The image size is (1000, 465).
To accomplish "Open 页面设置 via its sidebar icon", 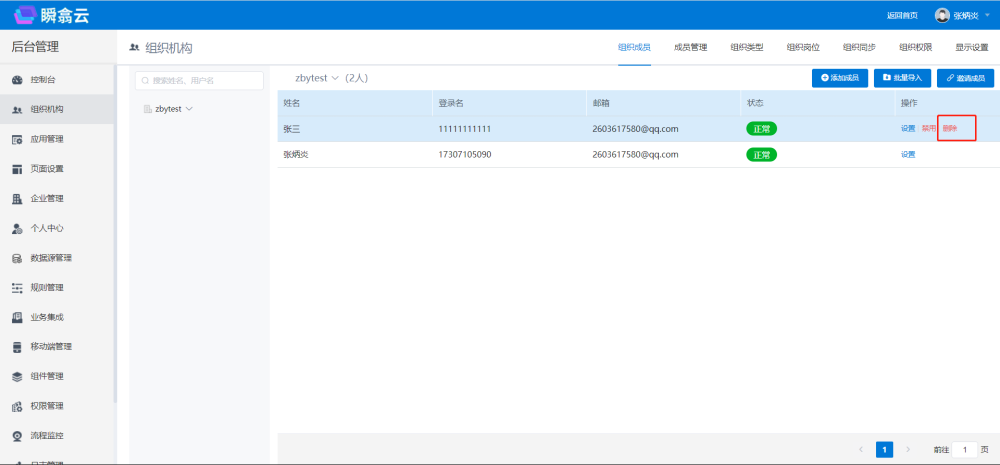I will coord(17,169).
